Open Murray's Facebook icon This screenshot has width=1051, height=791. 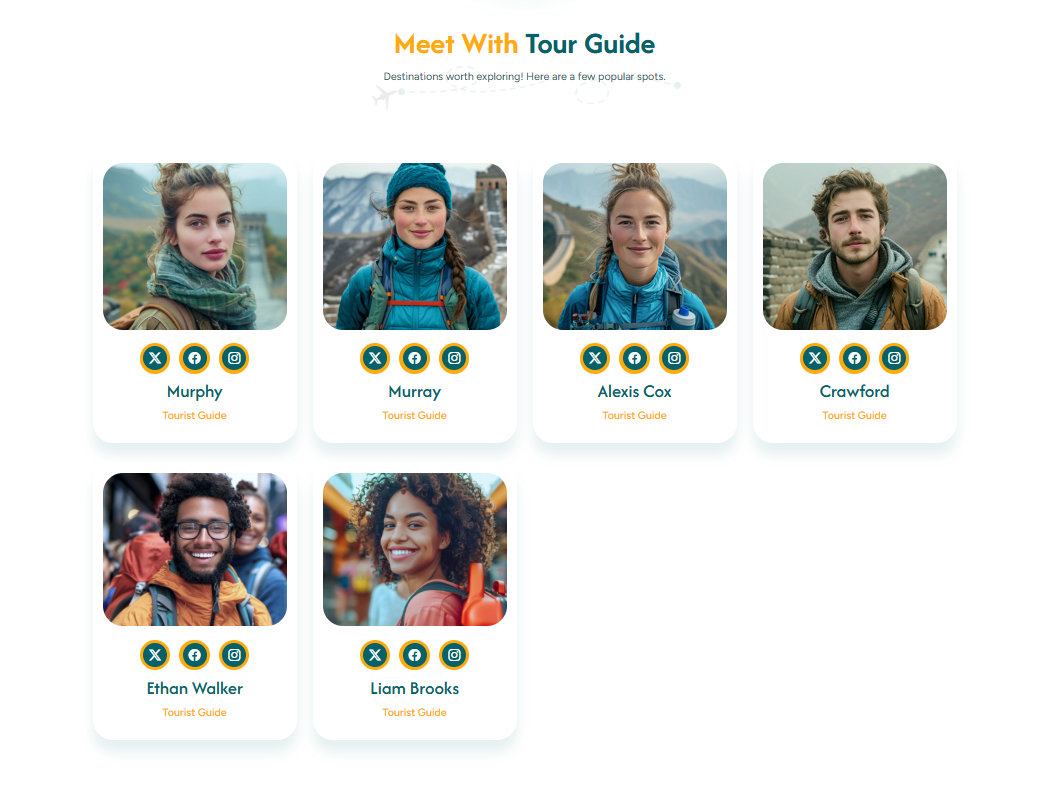point(414,358)
